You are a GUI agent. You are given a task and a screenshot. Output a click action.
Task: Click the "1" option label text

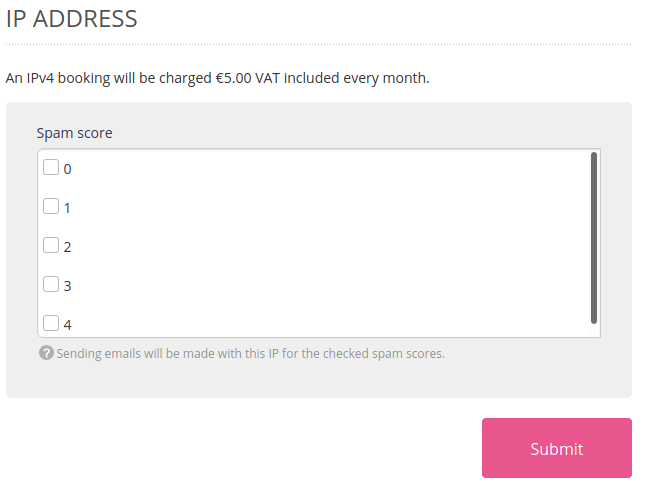coord(68,208)
